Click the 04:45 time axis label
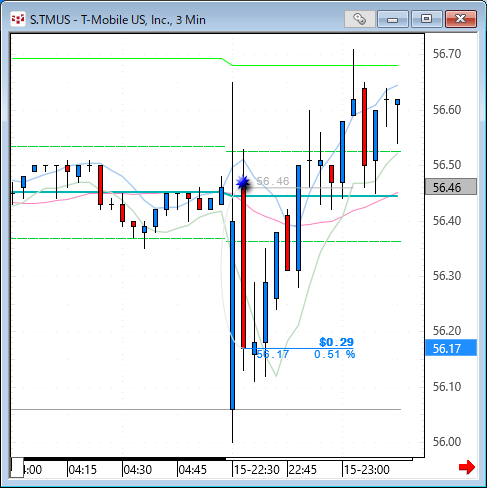Screen dimensions: 487x488 tap(193, 470)
